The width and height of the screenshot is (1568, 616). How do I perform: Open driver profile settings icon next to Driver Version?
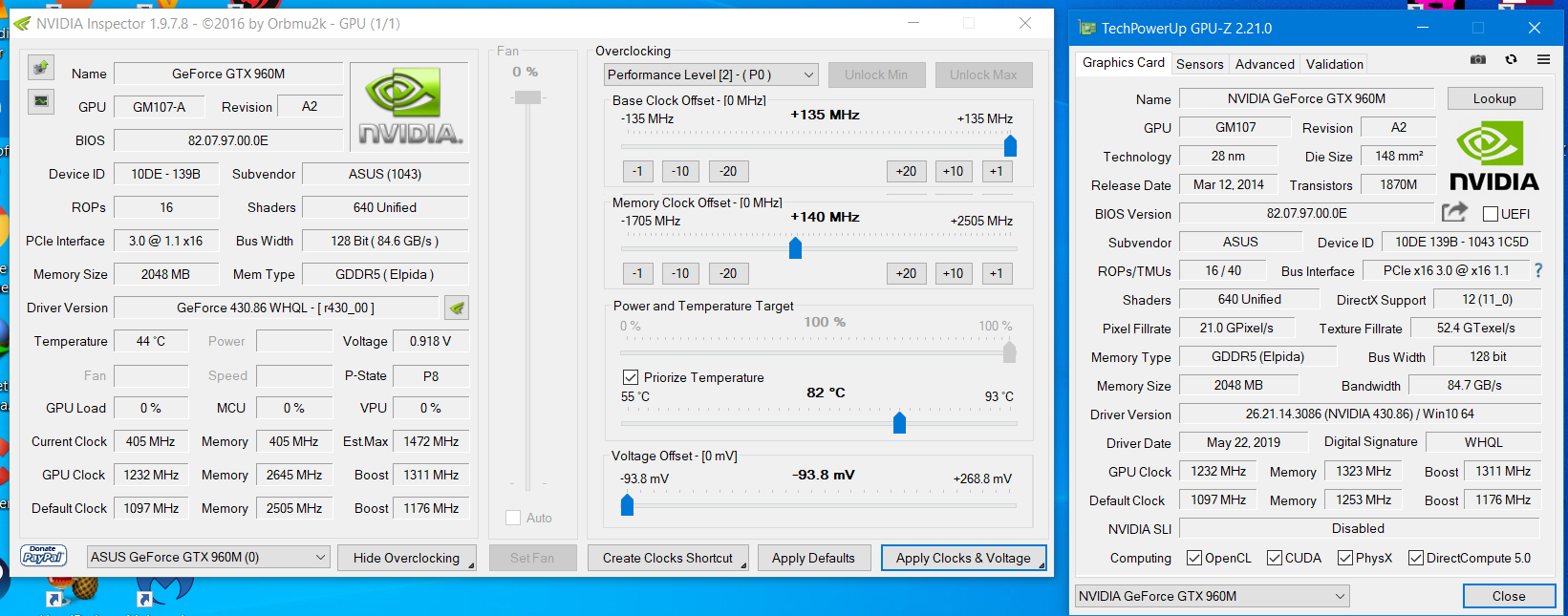coord(457,308)
